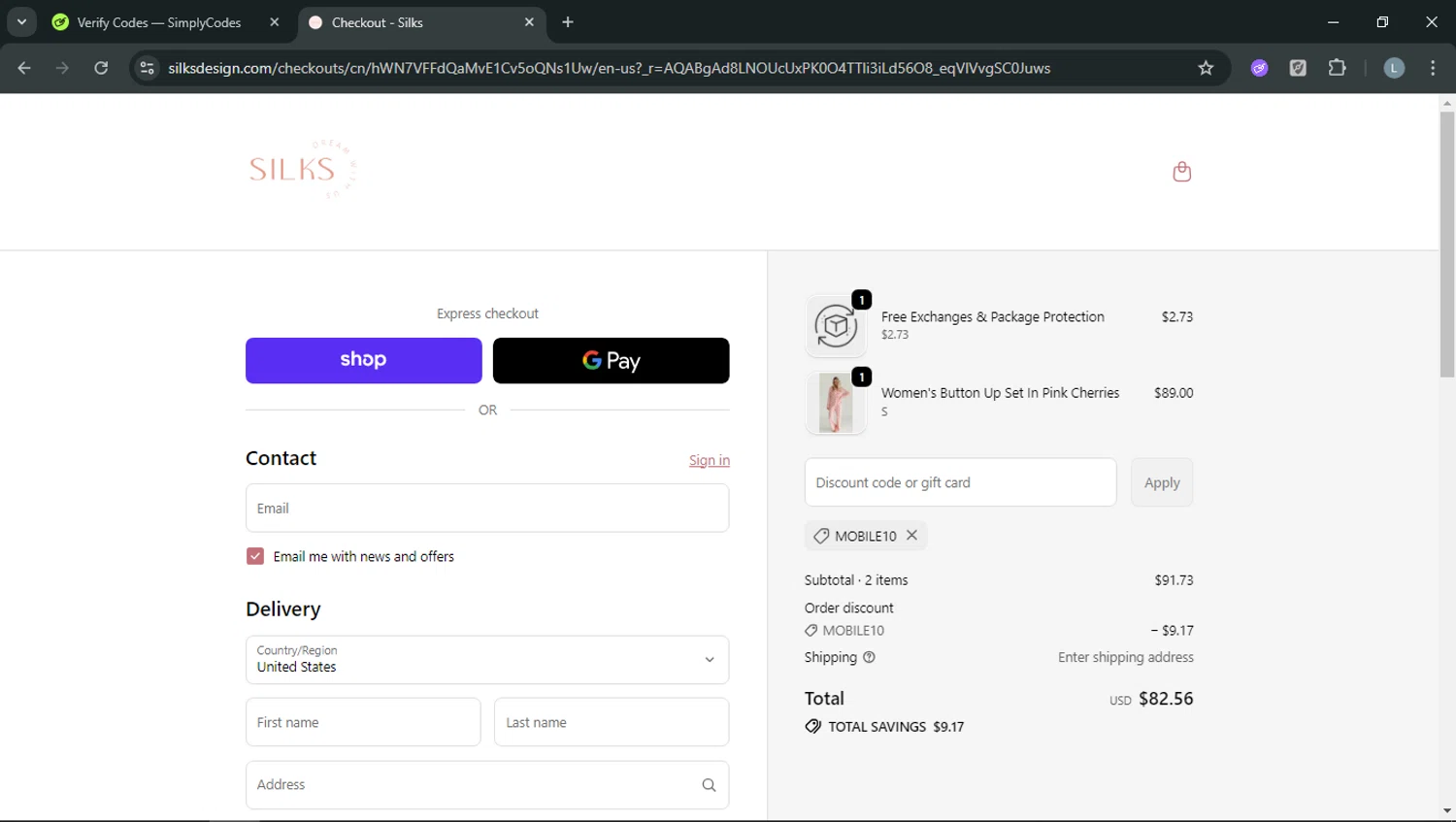Click the Sign in link
This screenshot has width=1456, height=822.
tap(710, 461)
